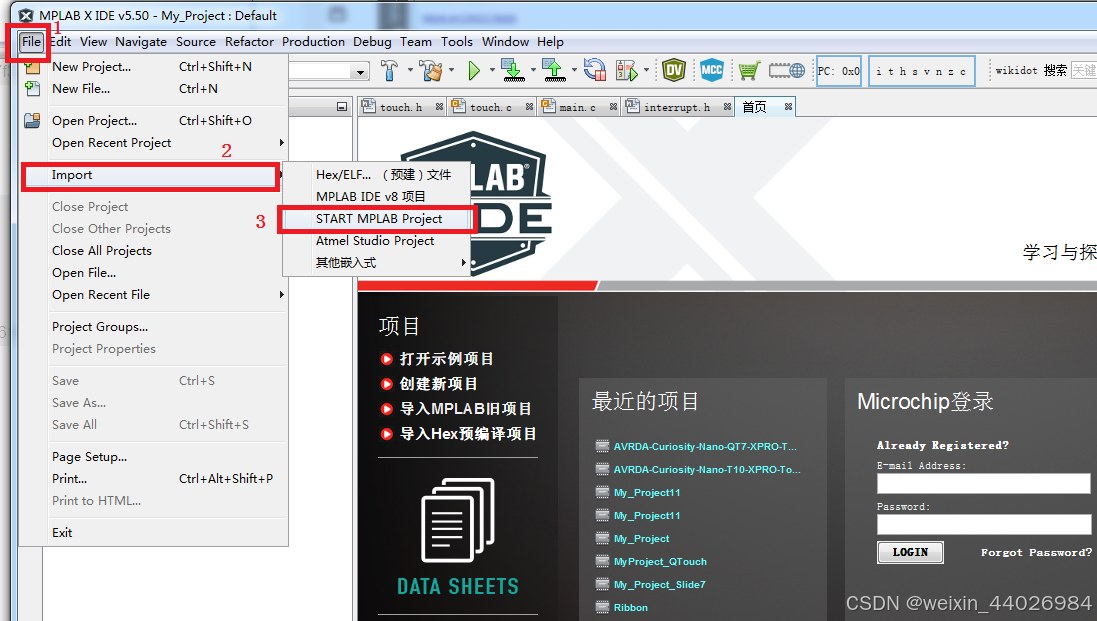The height and width of the screenshot is (621, 1097).
Task: Click the Hold in Reset icon
Action: click(x=595, y=70)
